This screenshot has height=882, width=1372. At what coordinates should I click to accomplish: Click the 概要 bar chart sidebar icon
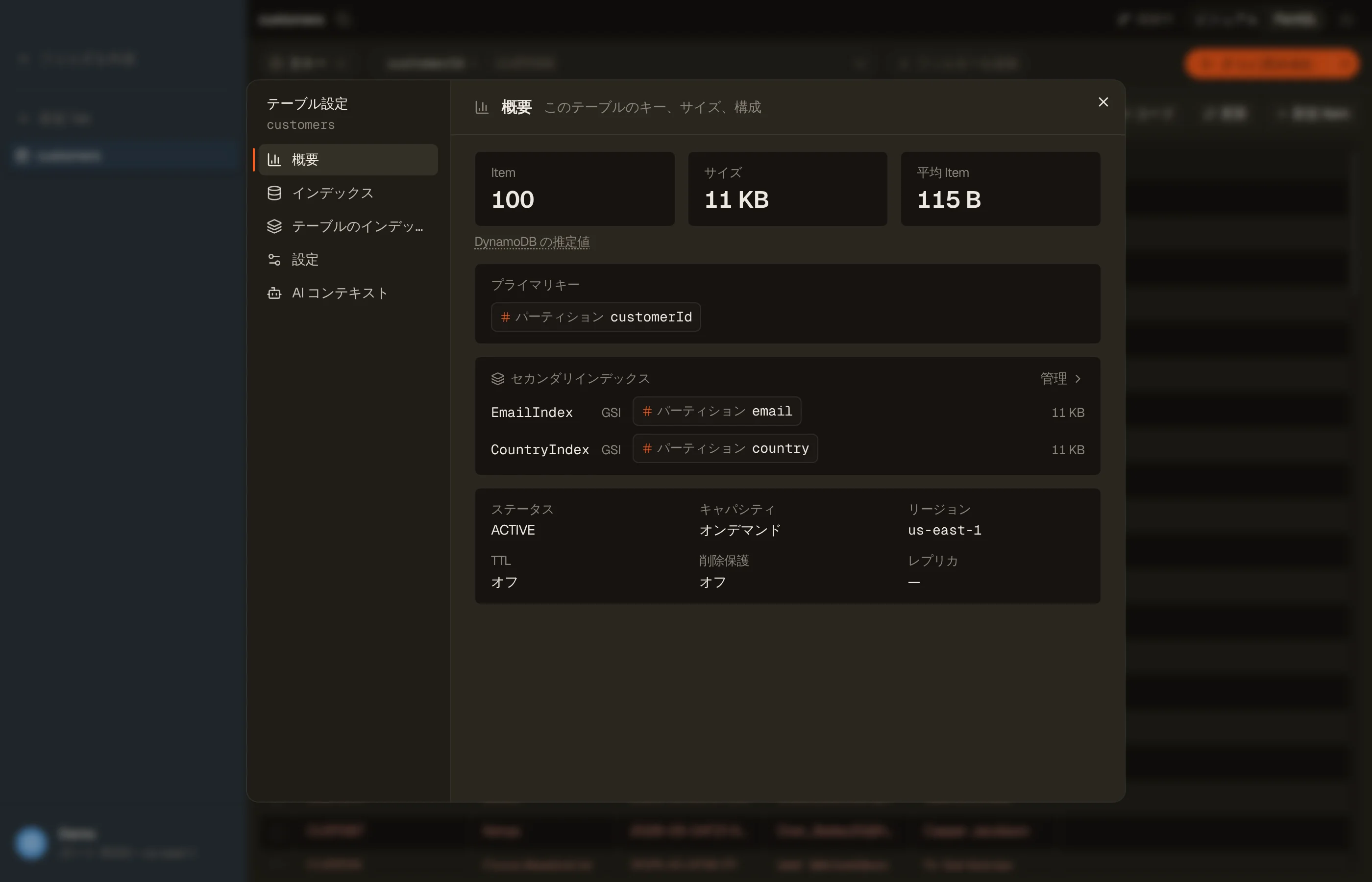(274, 160)
